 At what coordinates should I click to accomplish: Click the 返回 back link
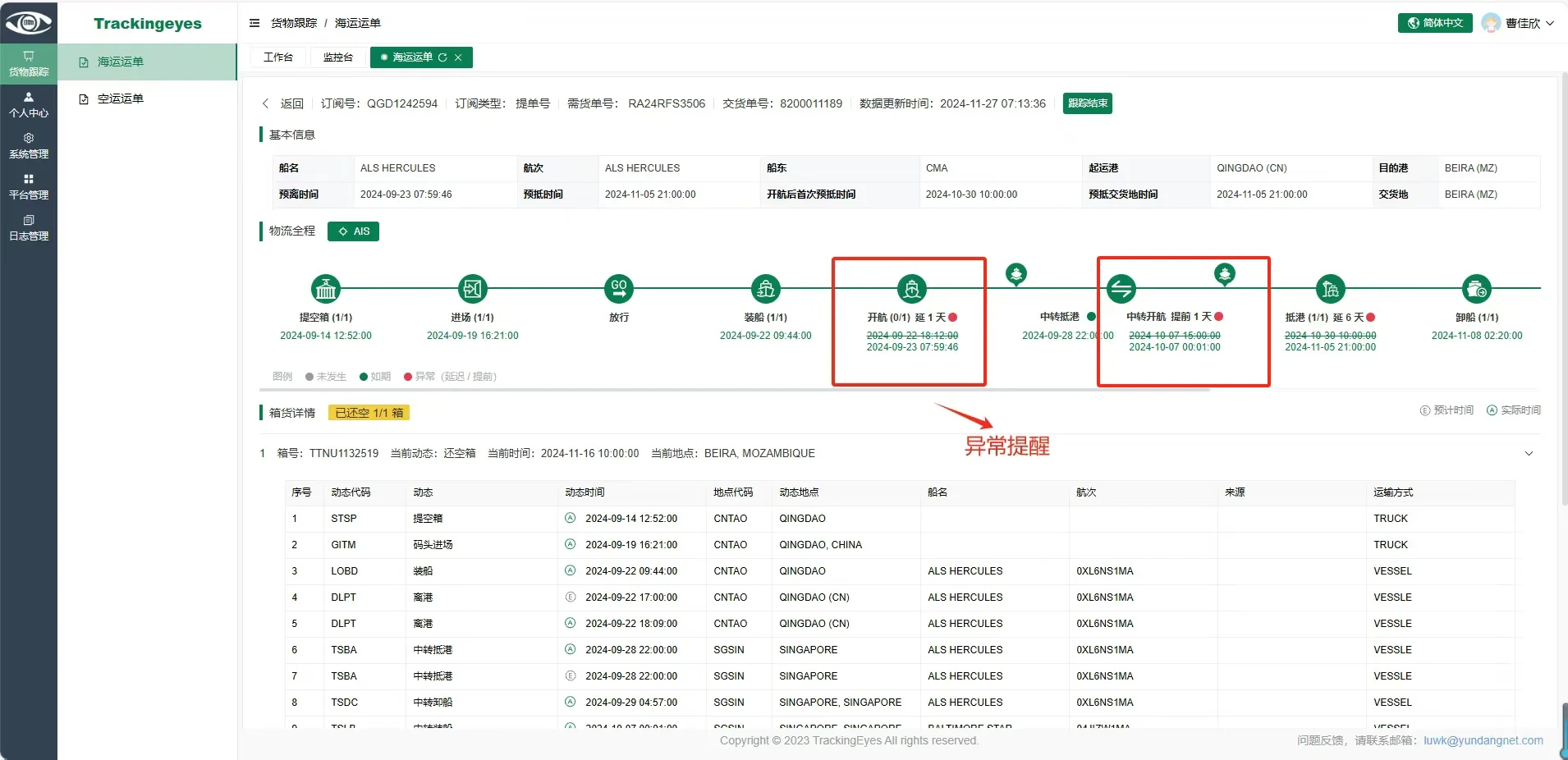click(x=291, y=103)
